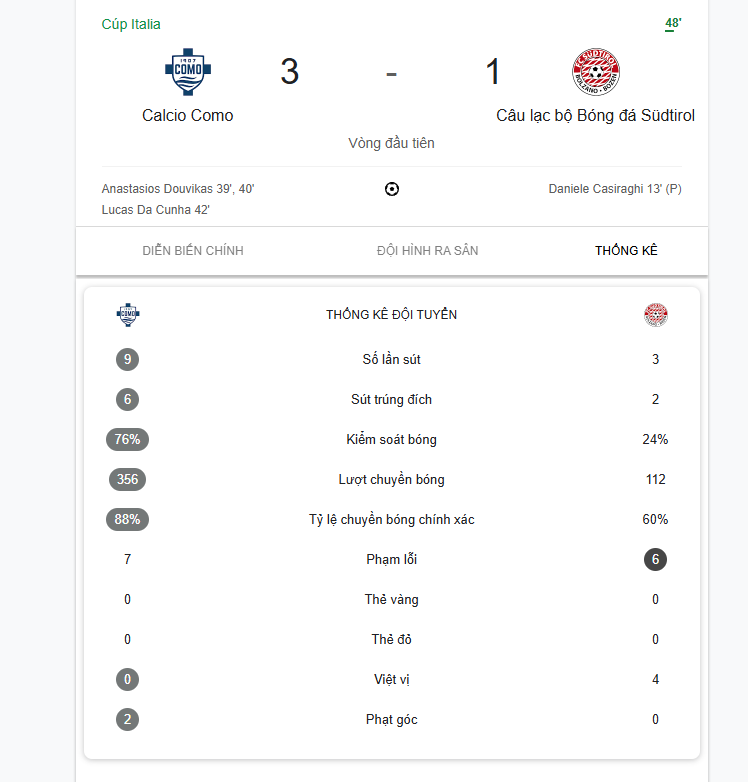The width and height of the screenshot is (748, 782).
Task: Click the small Südtirol logo in stats card
Action: pos(656,315)
